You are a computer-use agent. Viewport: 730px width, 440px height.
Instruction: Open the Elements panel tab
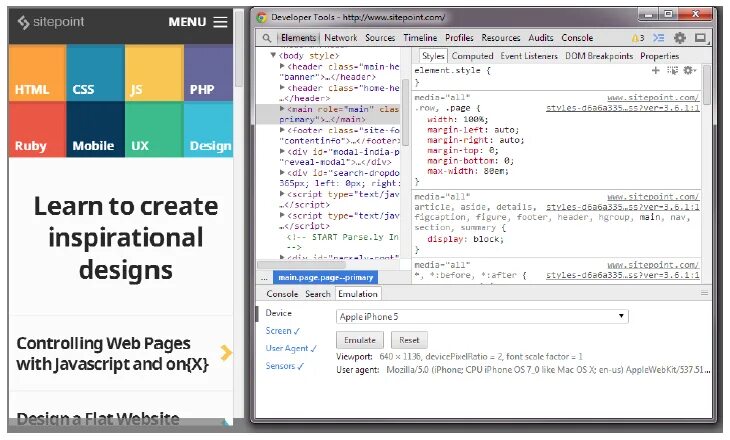298,38
